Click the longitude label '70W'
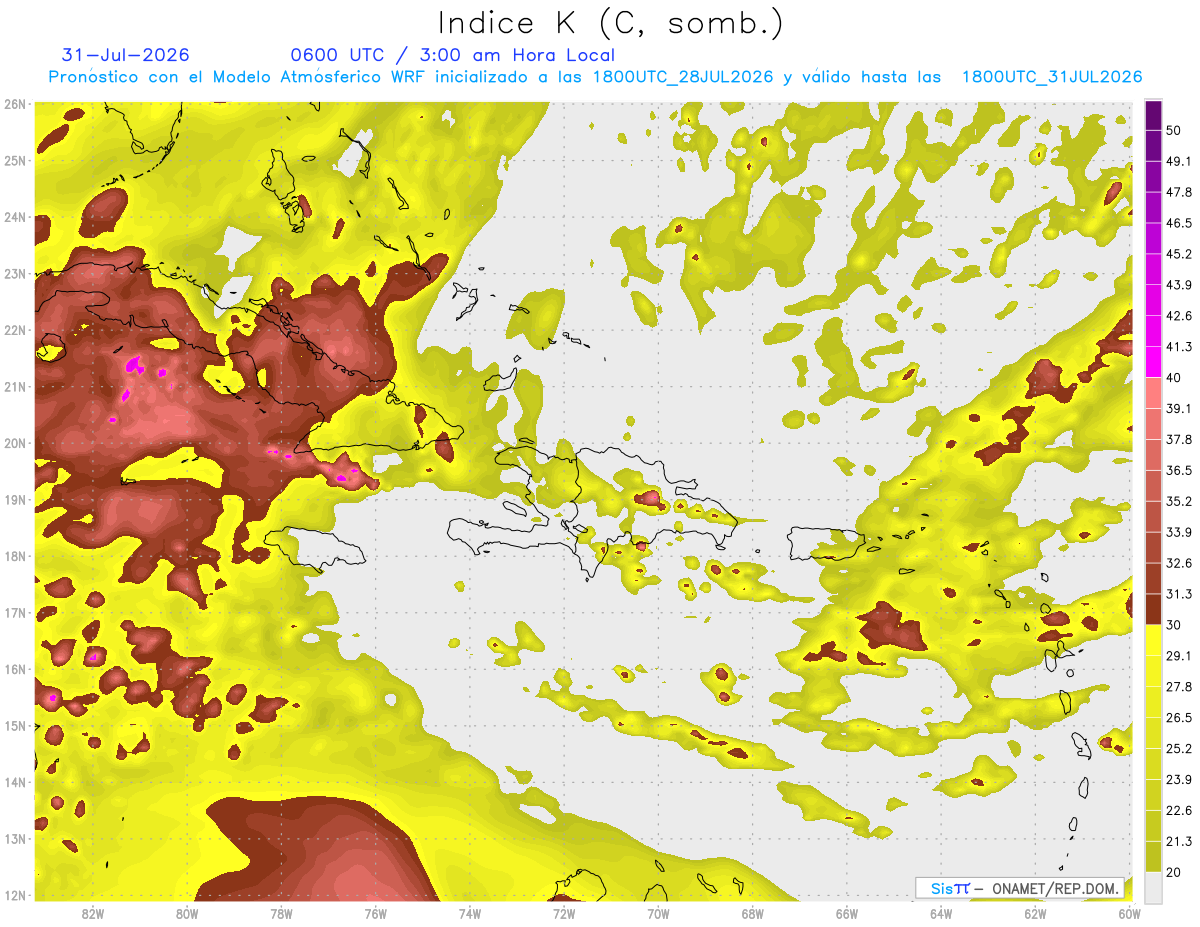 [x=658, y=914]
